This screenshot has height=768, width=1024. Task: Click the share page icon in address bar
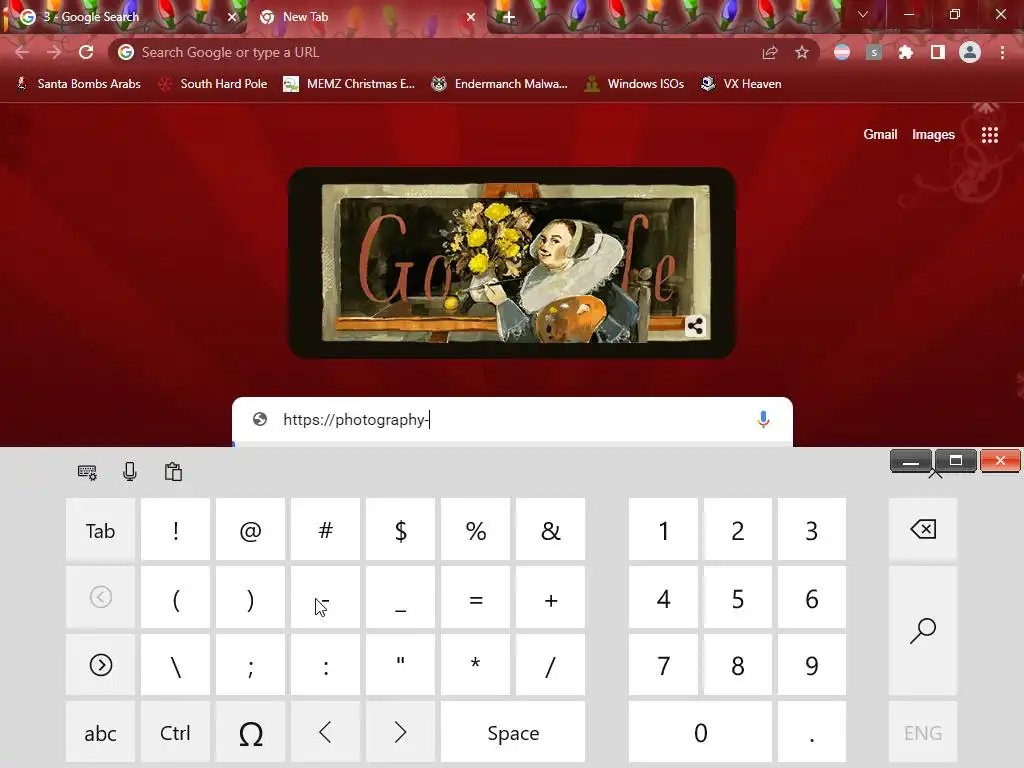click(x=770, y=52)
